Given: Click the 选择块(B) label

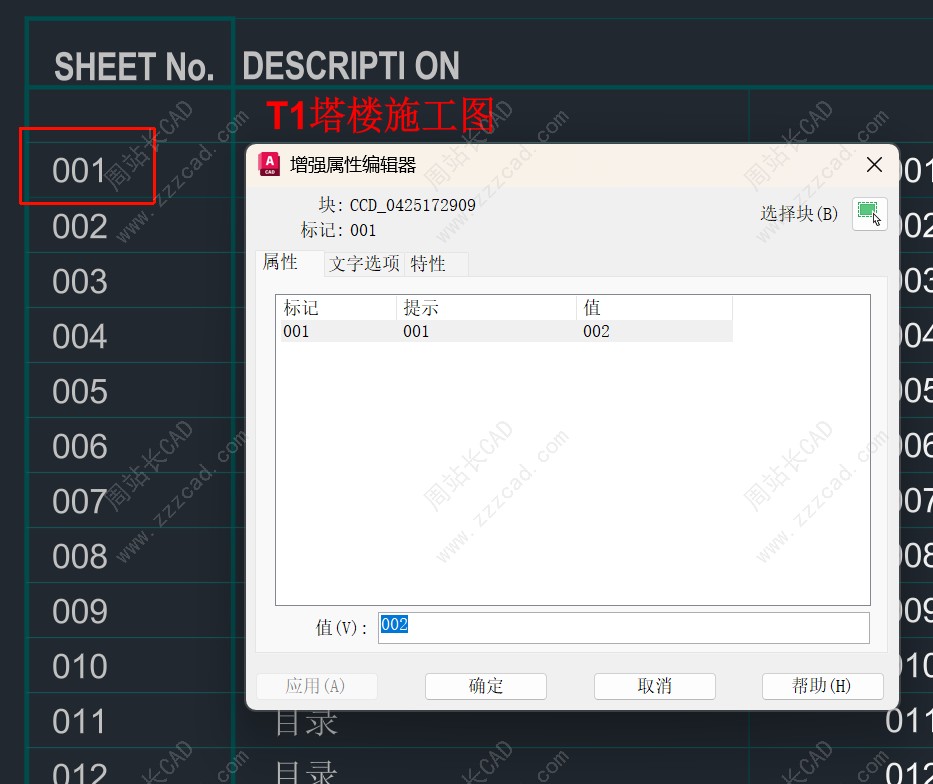Looking at the screenshot, I should [799, 214].
